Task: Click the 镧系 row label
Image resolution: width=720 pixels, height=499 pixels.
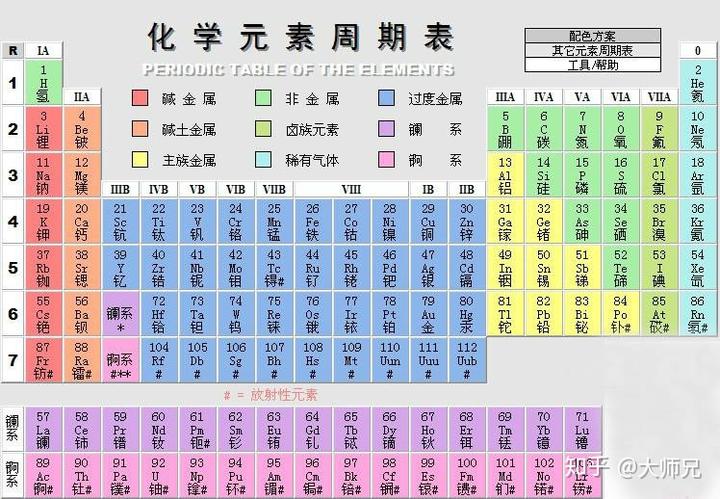Action: tap(13, 430)
